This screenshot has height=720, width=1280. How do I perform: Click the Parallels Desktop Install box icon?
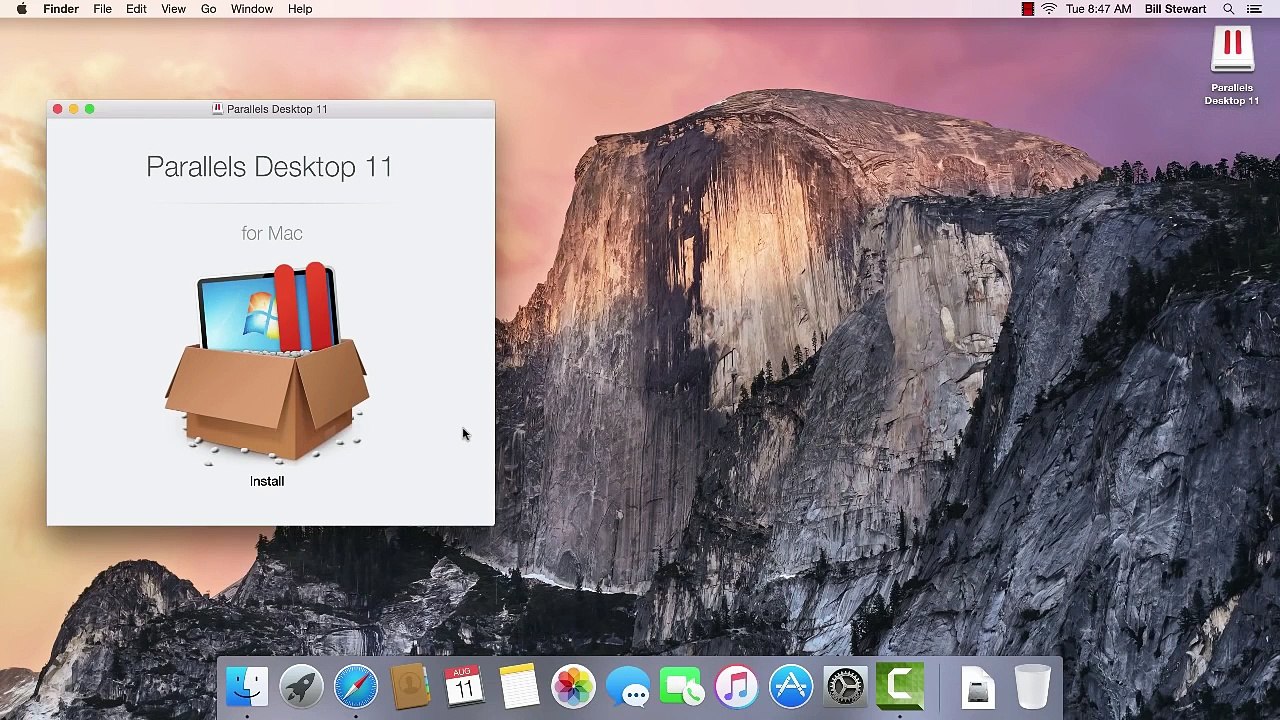click(267, 365)
